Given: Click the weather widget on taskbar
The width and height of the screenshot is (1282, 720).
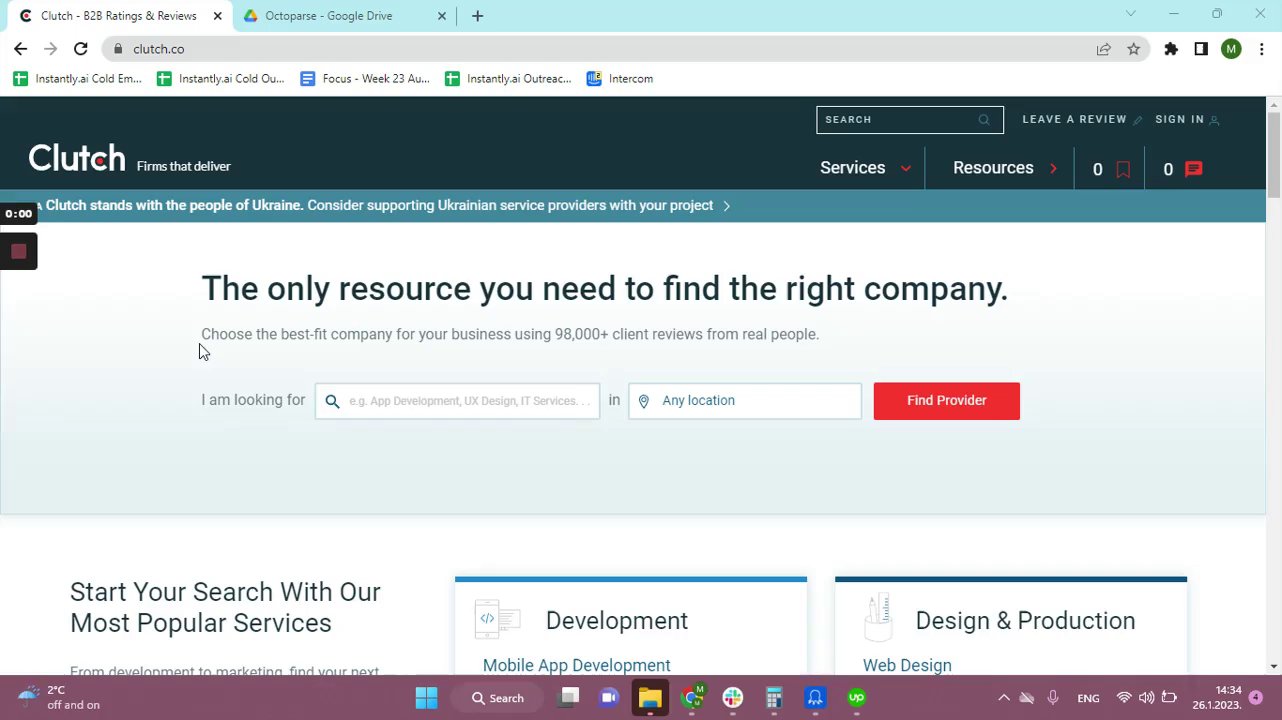Looking at the screenshot, I should 60,698.
